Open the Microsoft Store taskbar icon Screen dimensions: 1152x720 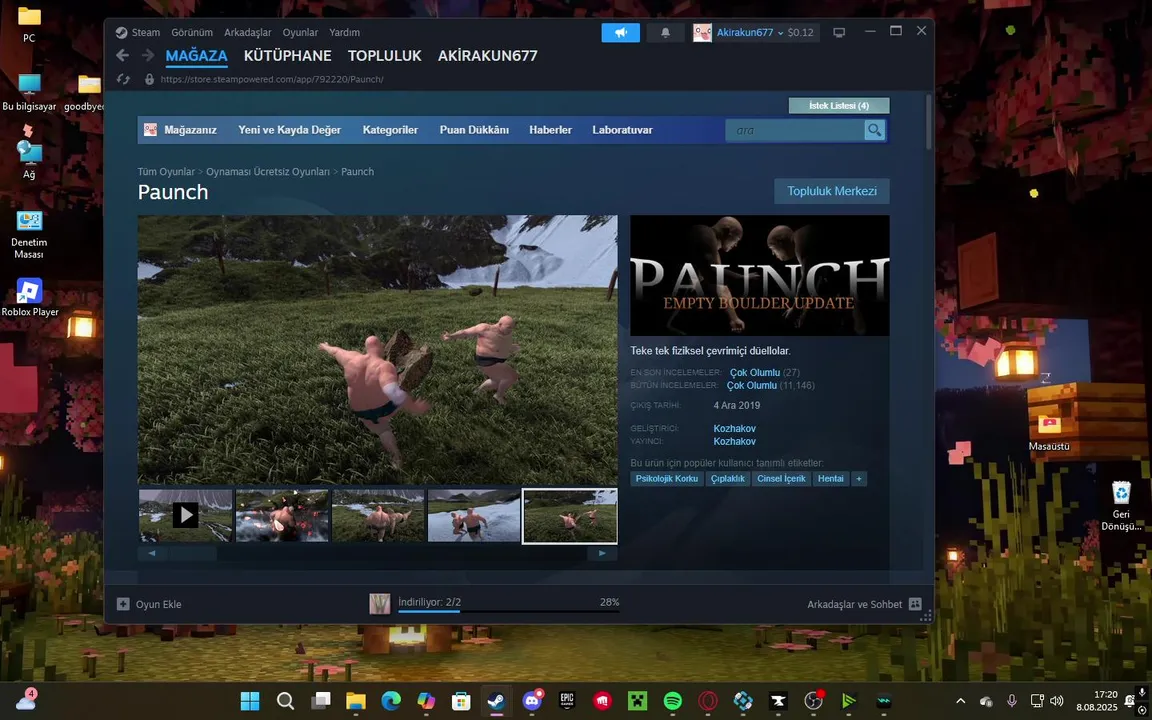tap(461, 701)
